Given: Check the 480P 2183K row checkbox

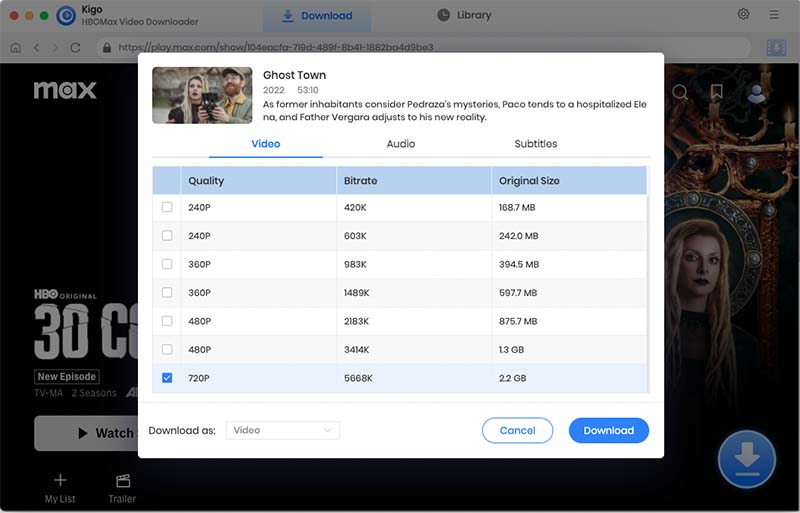Looking at the screenshot, I should (167, 321).
